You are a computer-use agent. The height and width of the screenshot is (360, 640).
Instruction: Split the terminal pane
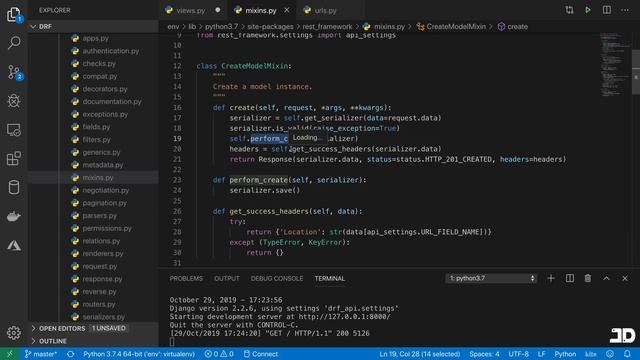(x=570, y=278)
